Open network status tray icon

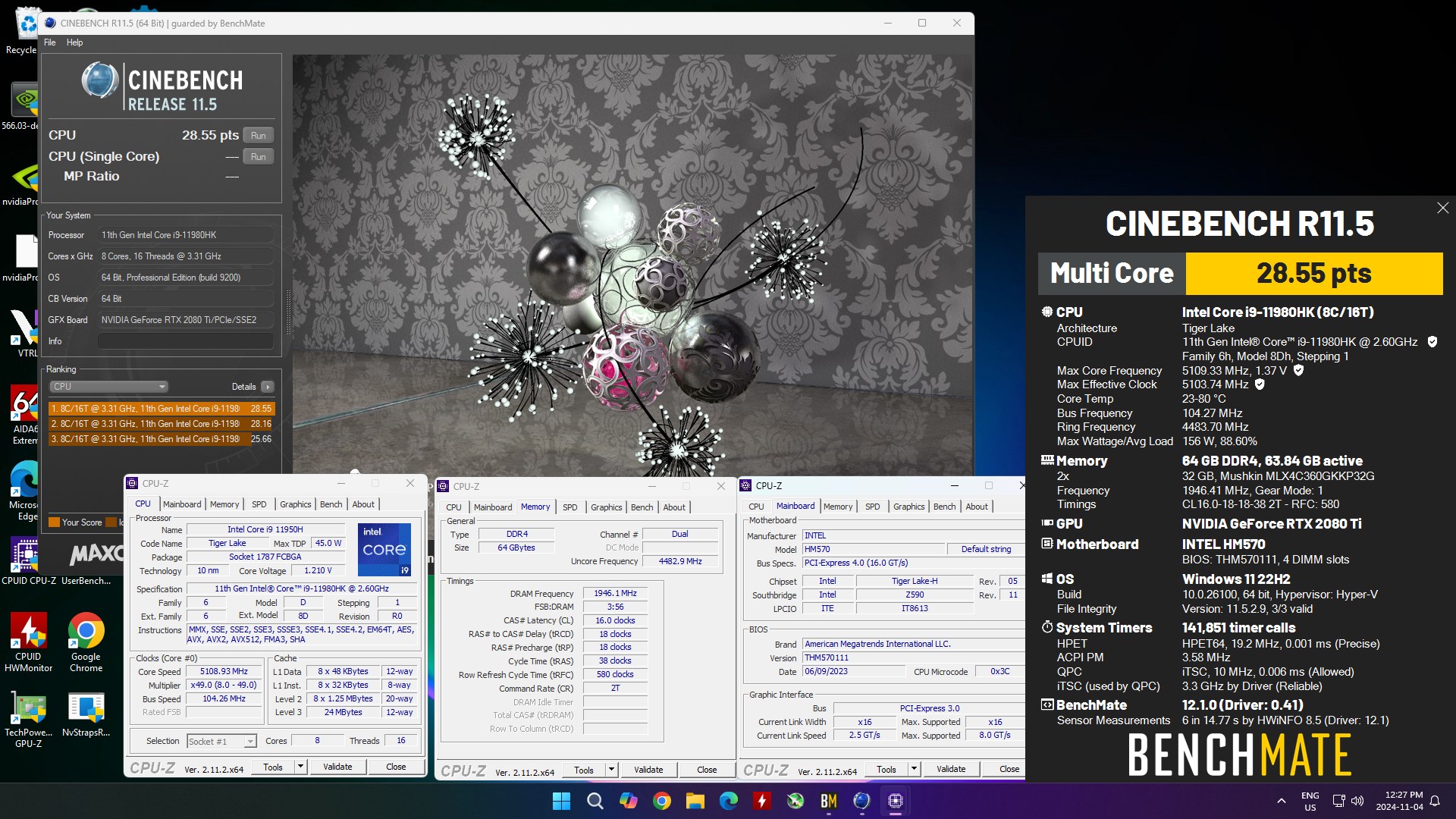coord(1338,801)
